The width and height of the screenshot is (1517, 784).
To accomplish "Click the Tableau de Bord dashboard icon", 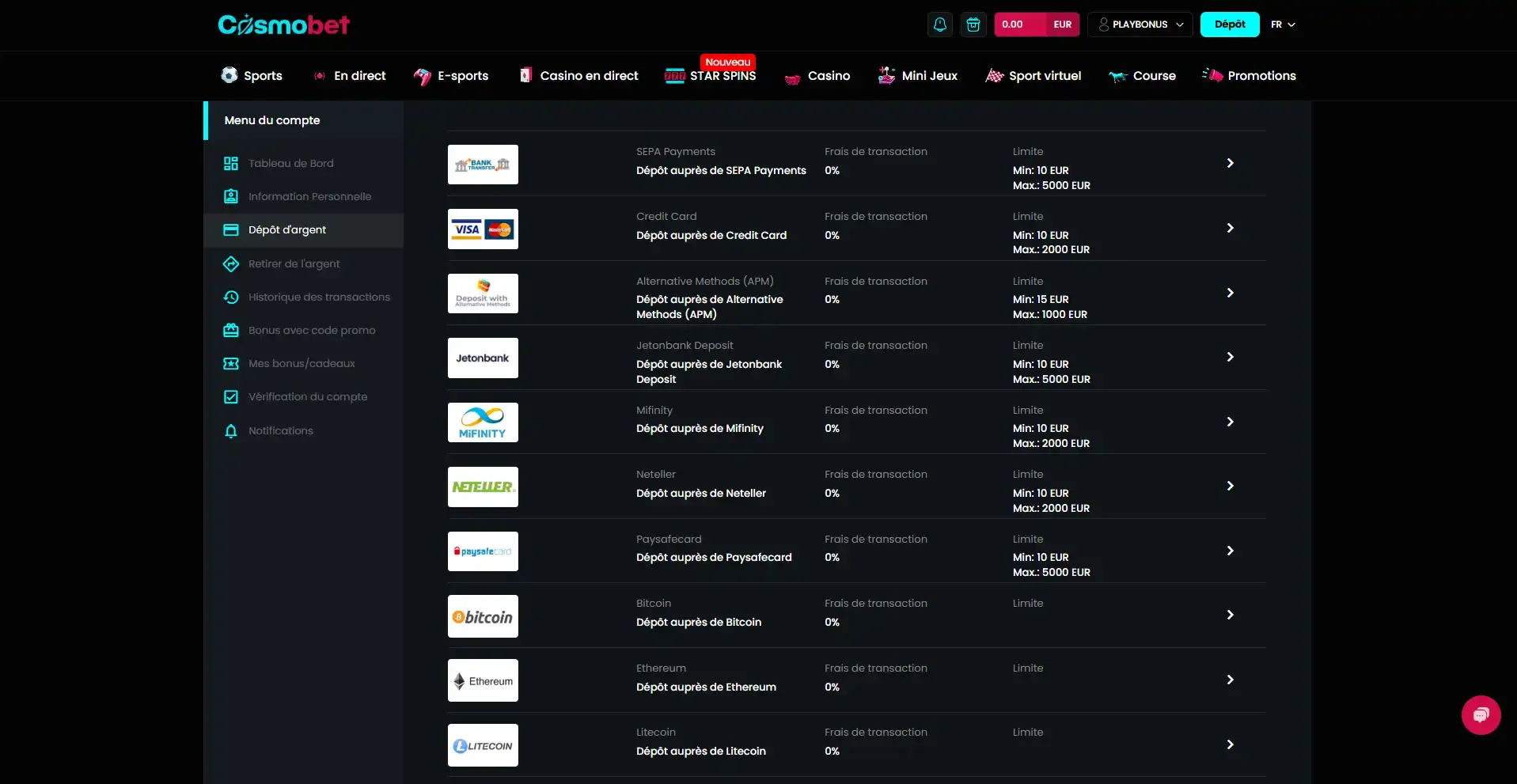I will click(x=231, y=164).
